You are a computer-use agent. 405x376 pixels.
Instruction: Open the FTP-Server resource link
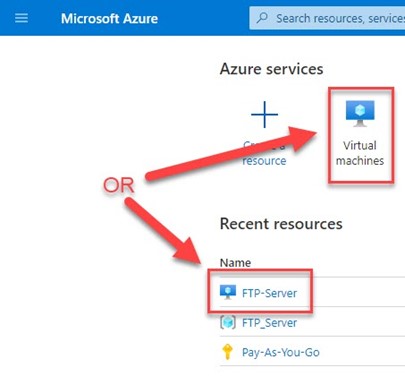(x=269, y=293)
